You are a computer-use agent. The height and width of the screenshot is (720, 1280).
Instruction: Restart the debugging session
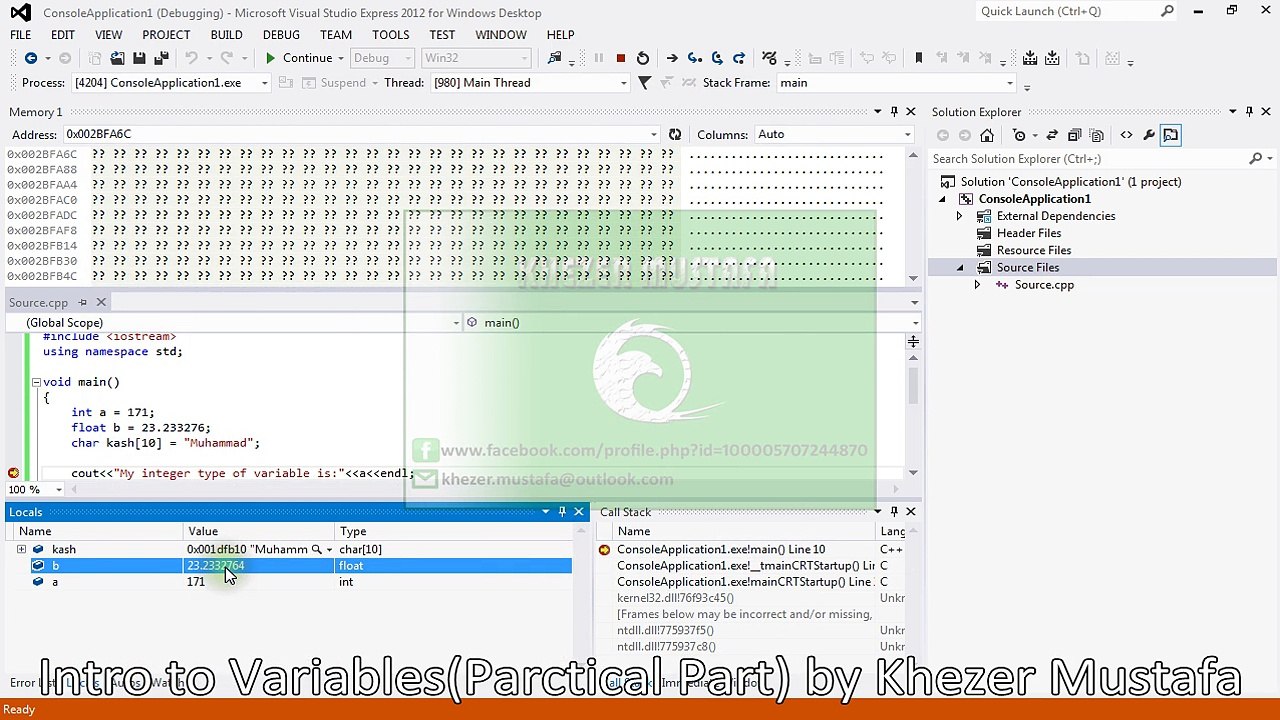pyautogui.click(x=643, y=59)
